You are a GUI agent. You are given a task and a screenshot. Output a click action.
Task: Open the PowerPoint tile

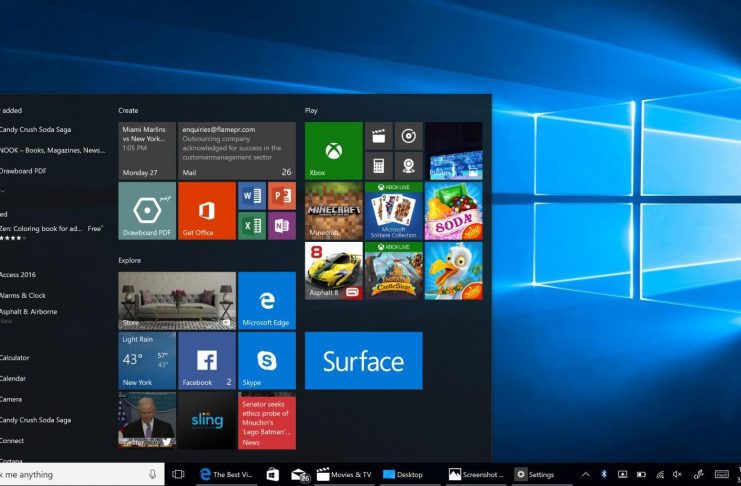click(x=282, y=196)
